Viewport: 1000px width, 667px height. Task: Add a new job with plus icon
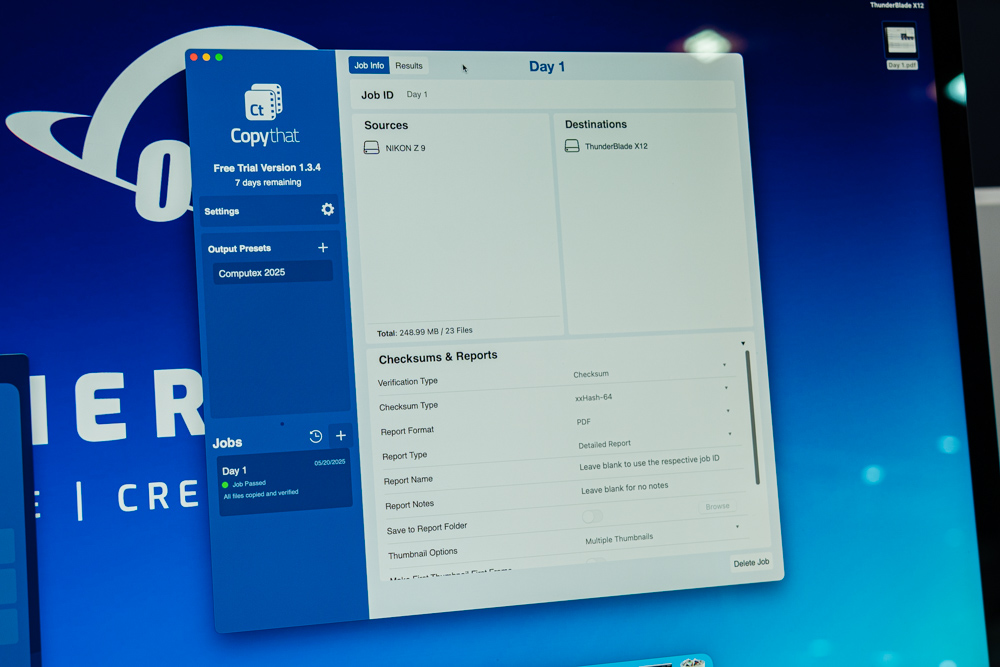pyautogui.click(x=341, y=436)
